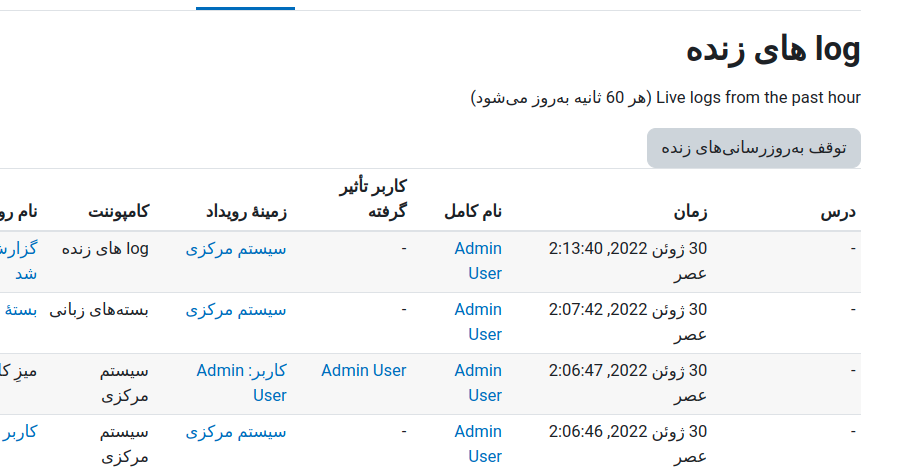
Task: Open Admin User link in 2:06:46 row
Action: tap(478, 444)
